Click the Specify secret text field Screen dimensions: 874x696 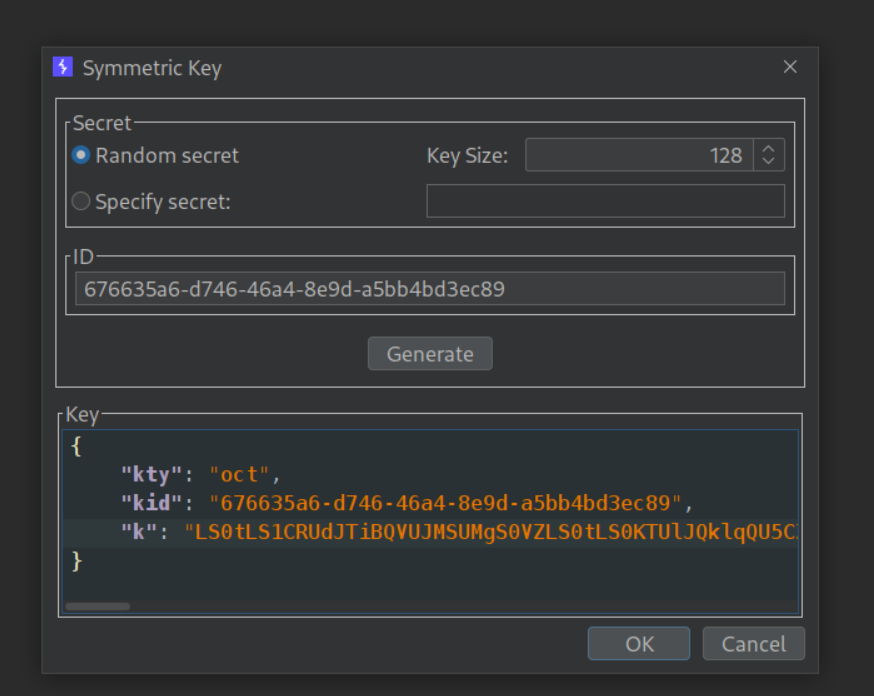coord(605,201)
